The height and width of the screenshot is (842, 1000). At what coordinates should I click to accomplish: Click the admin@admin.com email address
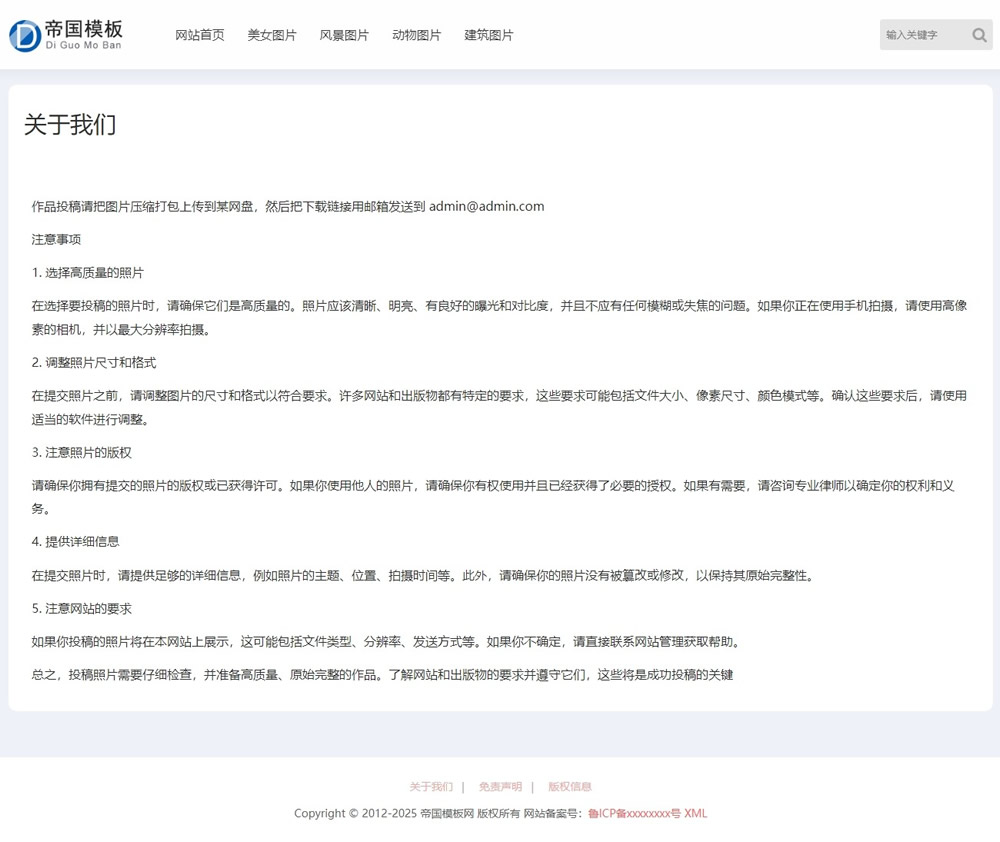tap(486, 207)
